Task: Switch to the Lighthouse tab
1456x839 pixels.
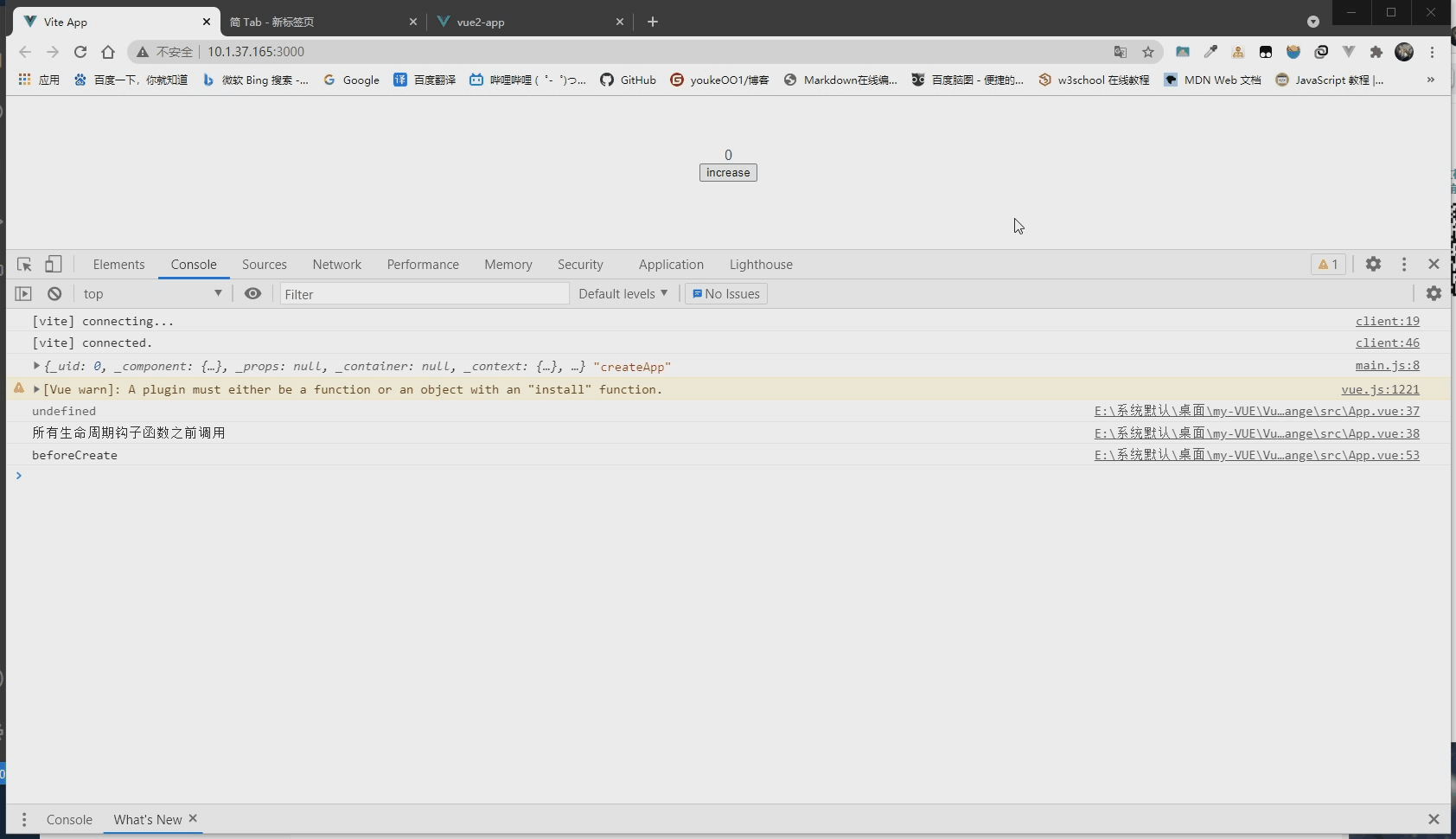Action: coord(761,265)
